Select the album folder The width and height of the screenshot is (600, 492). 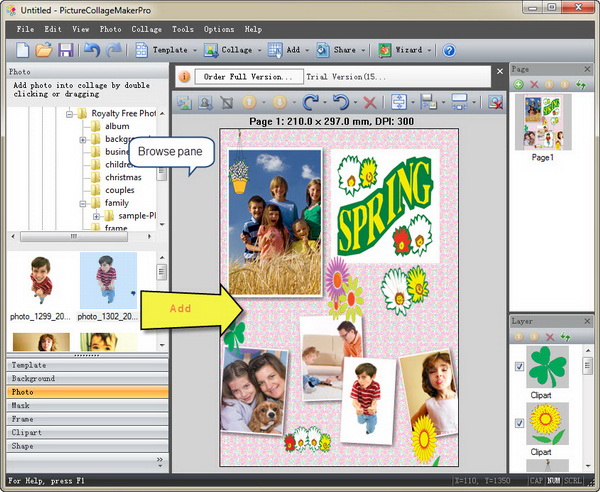pos(117,126)
